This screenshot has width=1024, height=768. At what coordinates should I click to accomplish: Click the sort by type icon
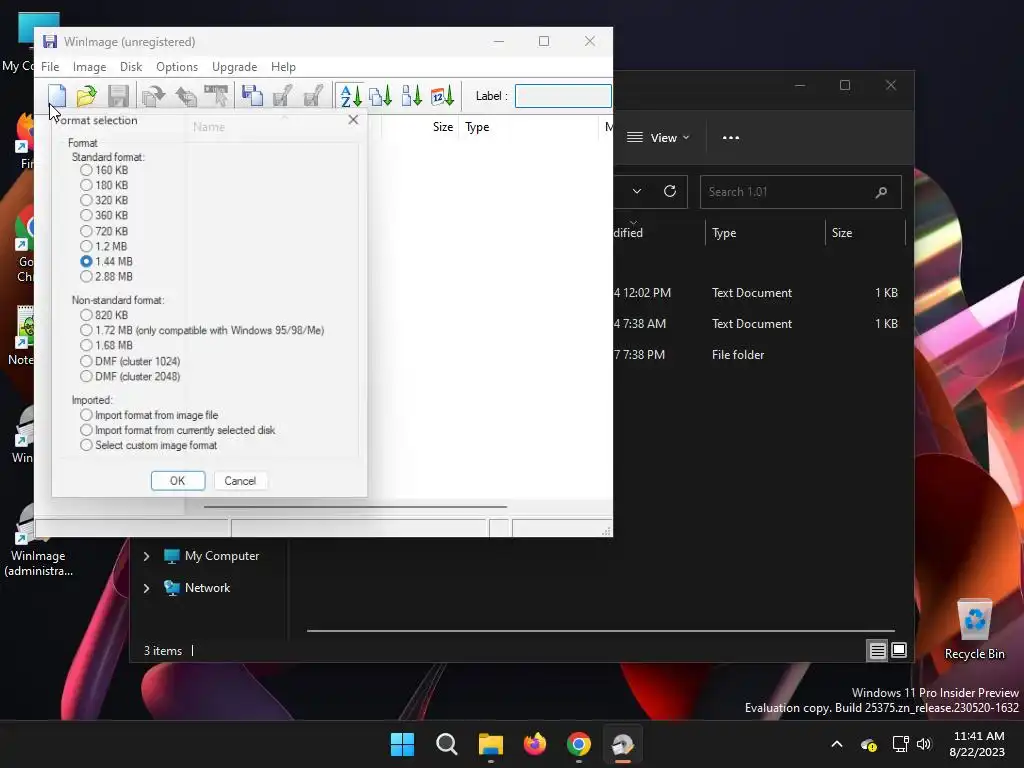coord(381,96)
